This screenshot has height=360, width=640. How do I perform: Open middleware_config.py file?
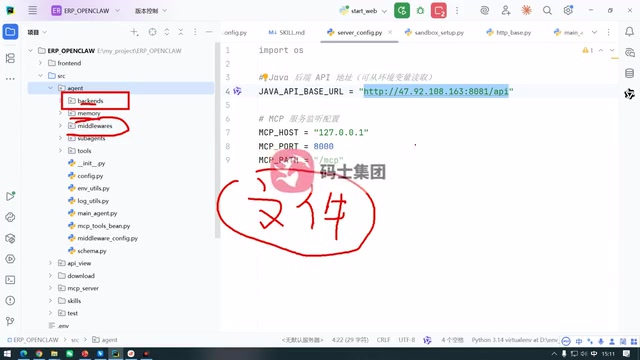107,238
